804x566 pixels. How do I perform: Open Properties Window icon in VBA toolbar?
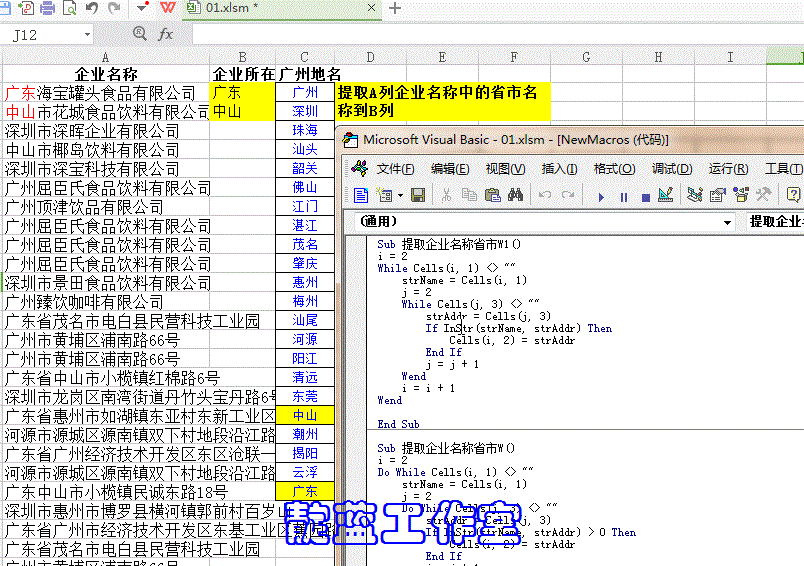coord(718,195)
